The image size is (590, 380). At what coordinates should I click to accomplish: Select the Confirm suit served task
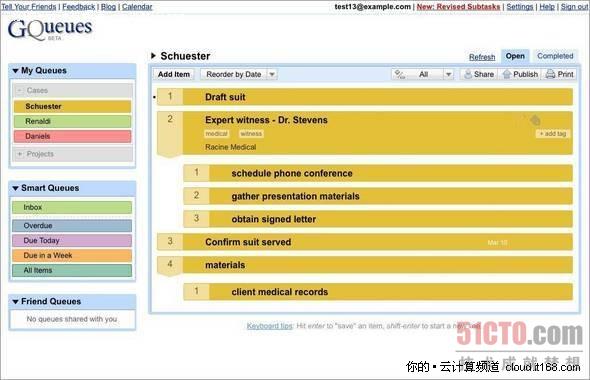click(x=378, y=242)
